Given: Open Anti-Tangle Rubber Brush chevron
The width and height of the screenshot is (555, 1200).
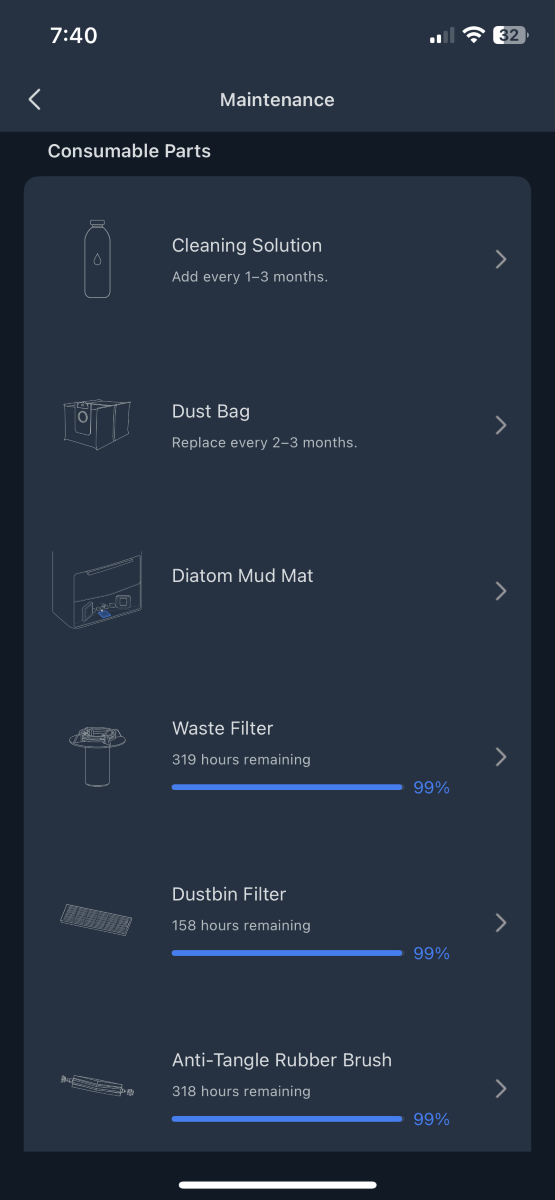Looking at the screenshot, I should tap(501, 1088).
